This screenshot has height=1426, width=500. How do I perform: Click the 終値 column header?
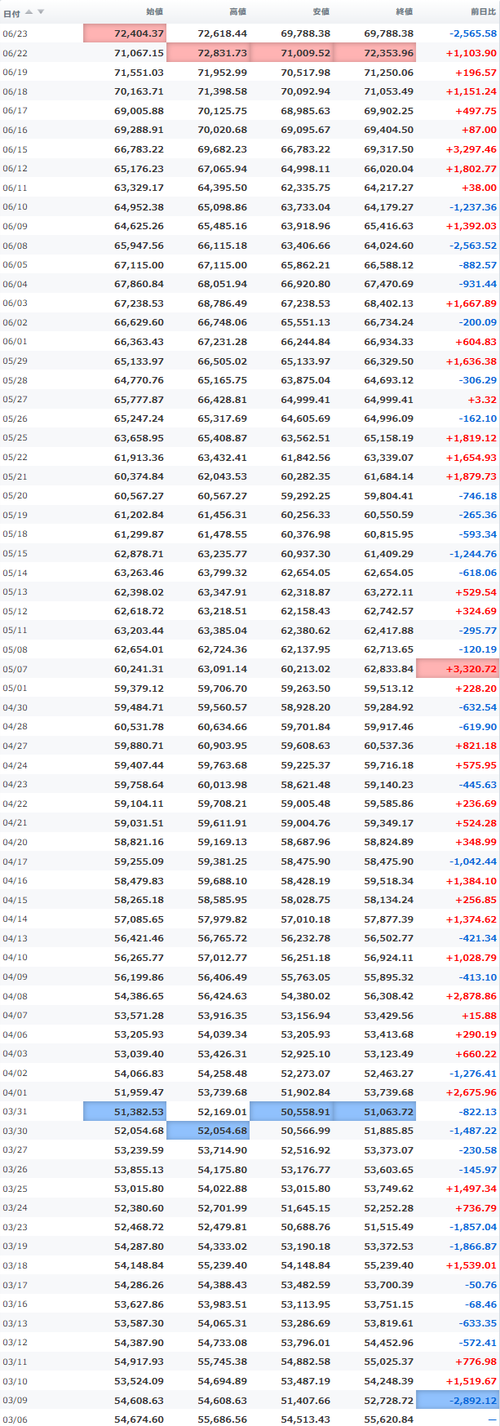402,12
